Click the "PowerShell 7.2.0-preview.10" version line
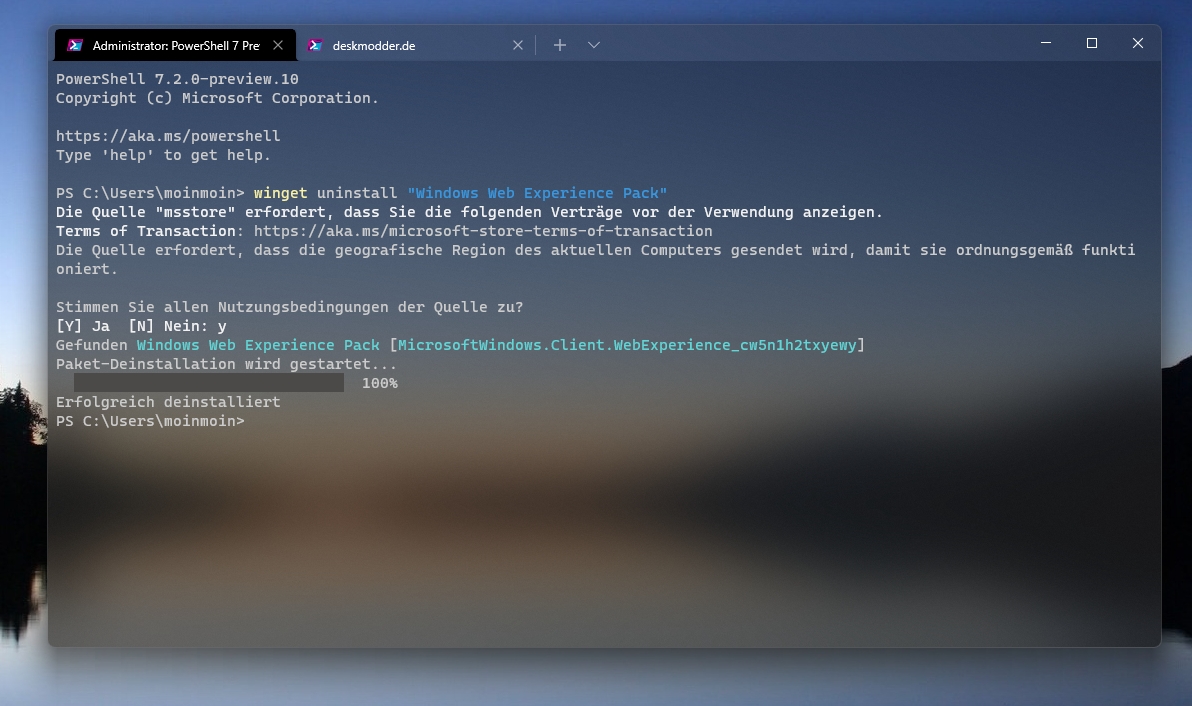Viewport: 1192px width, 706px height. point(177,79)
